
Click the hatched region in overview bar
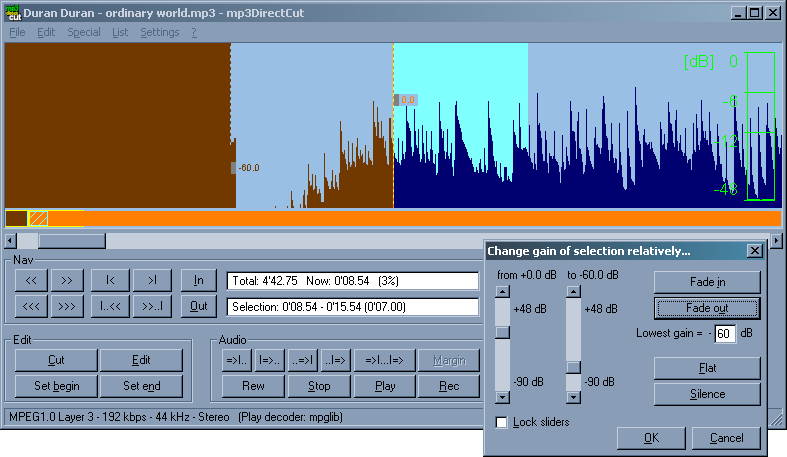(38, 218)
